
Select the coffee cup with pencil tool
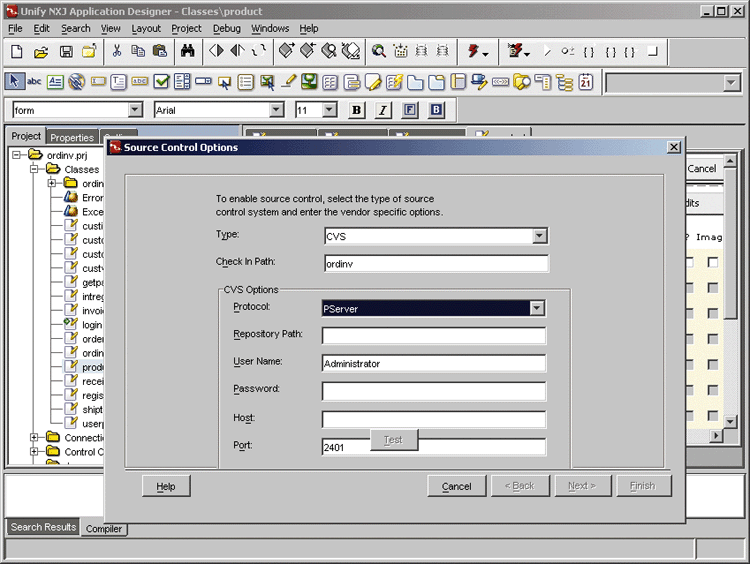click(x=479, y=82)
